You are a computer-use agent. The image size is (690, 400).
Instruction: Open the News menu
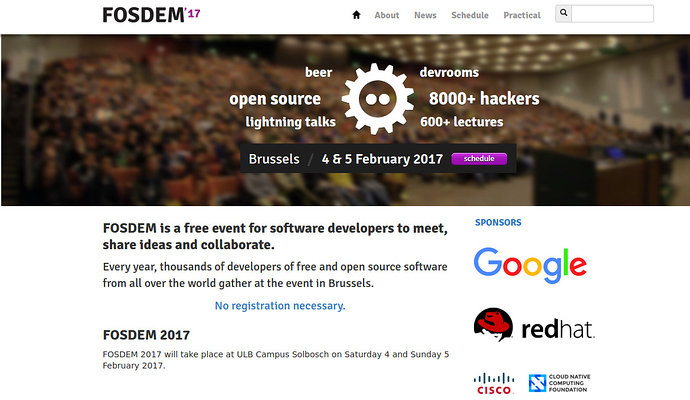425,15
